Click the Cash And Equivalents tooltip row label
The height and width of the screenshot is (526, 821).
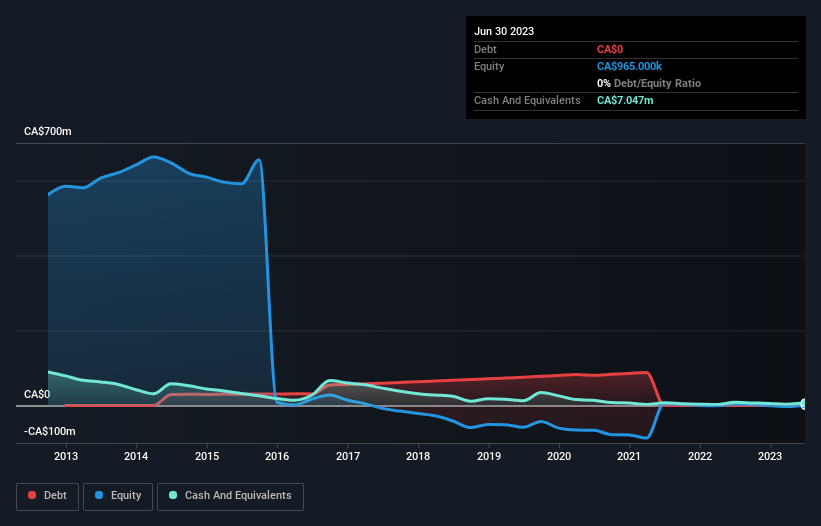pos(527,100)
